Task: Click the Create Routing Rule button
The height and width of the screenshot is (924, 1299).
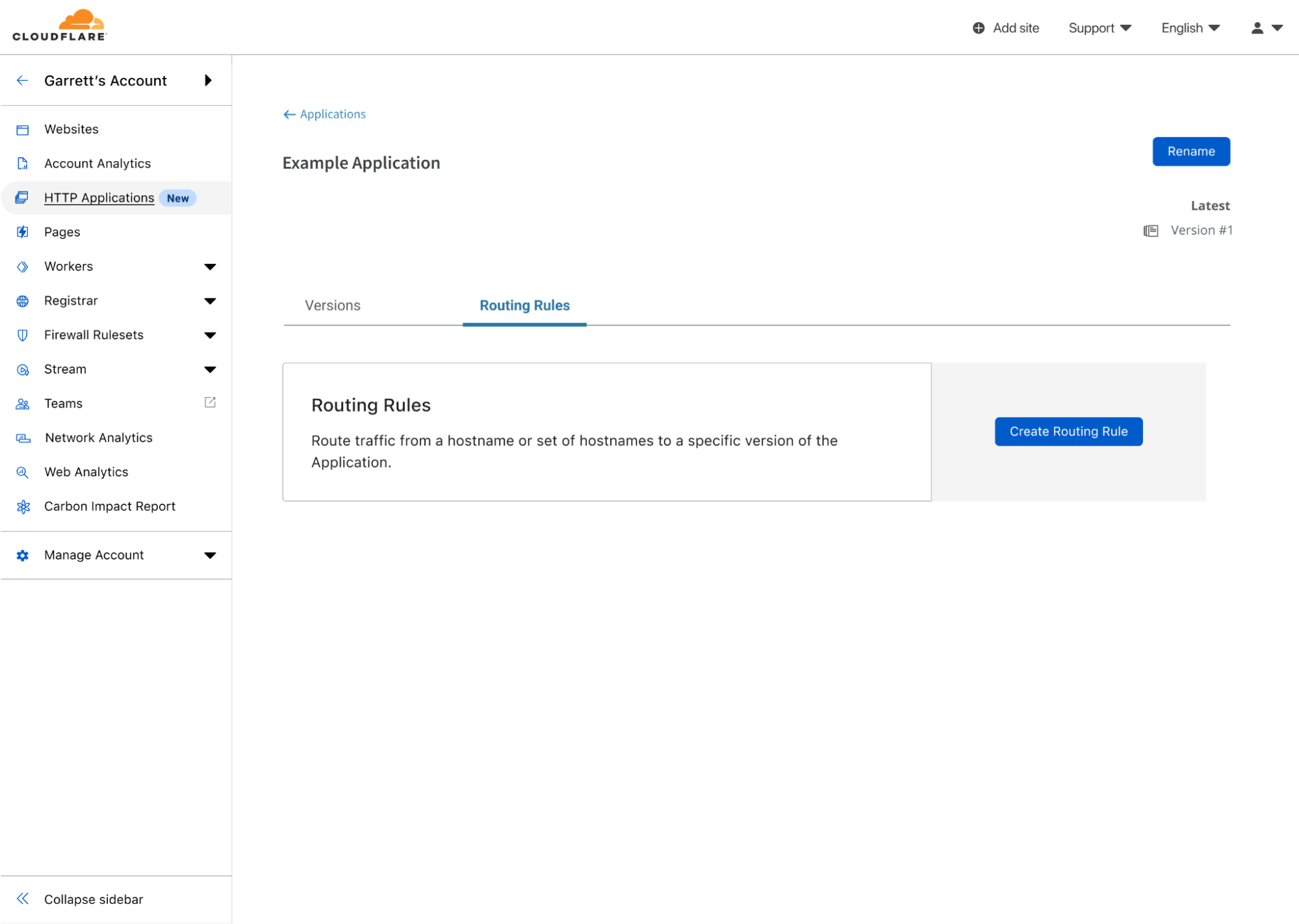Action: pyautogui.click(x=1068, y=431)
